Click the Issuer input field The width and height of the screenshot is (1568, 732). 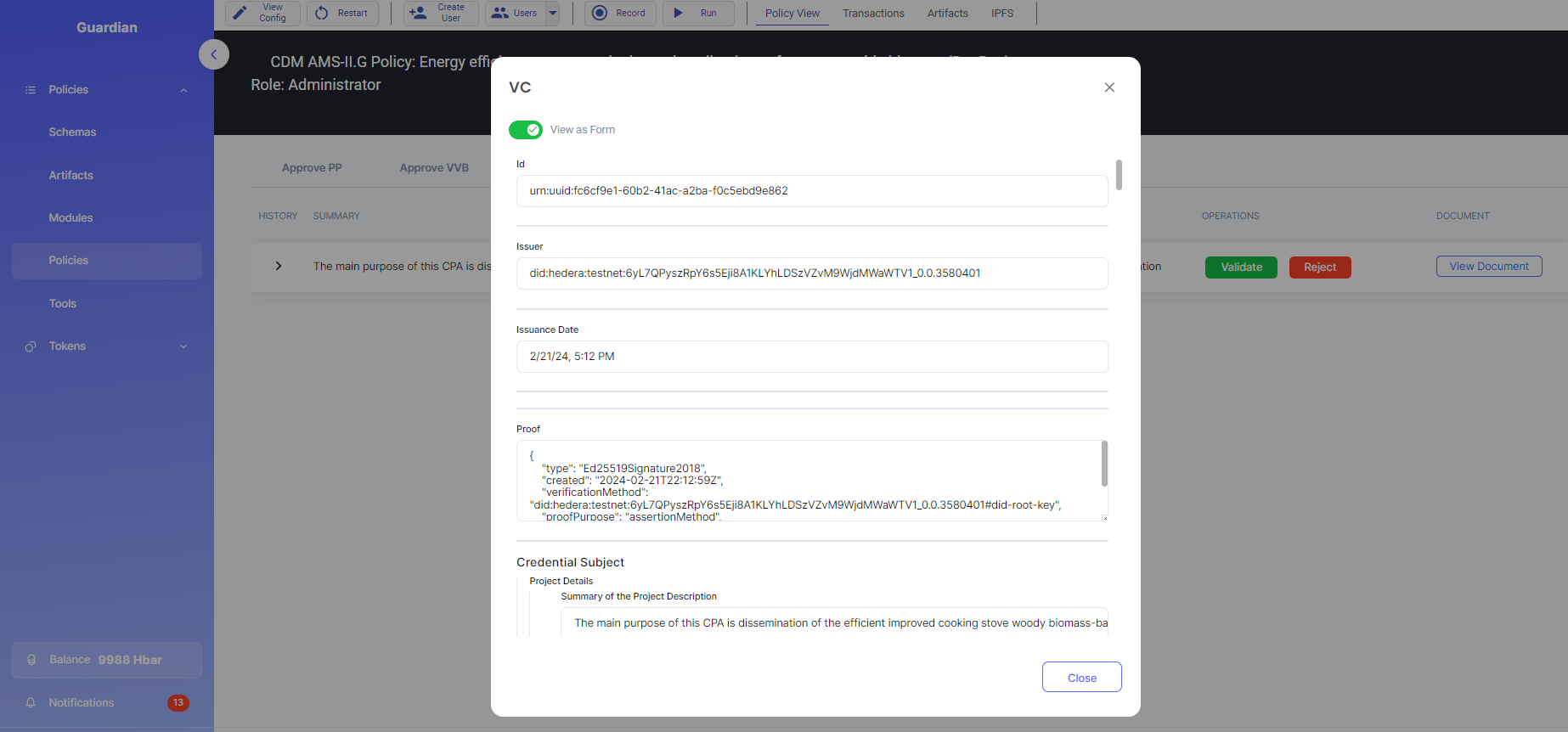click(x=811, y=273)
